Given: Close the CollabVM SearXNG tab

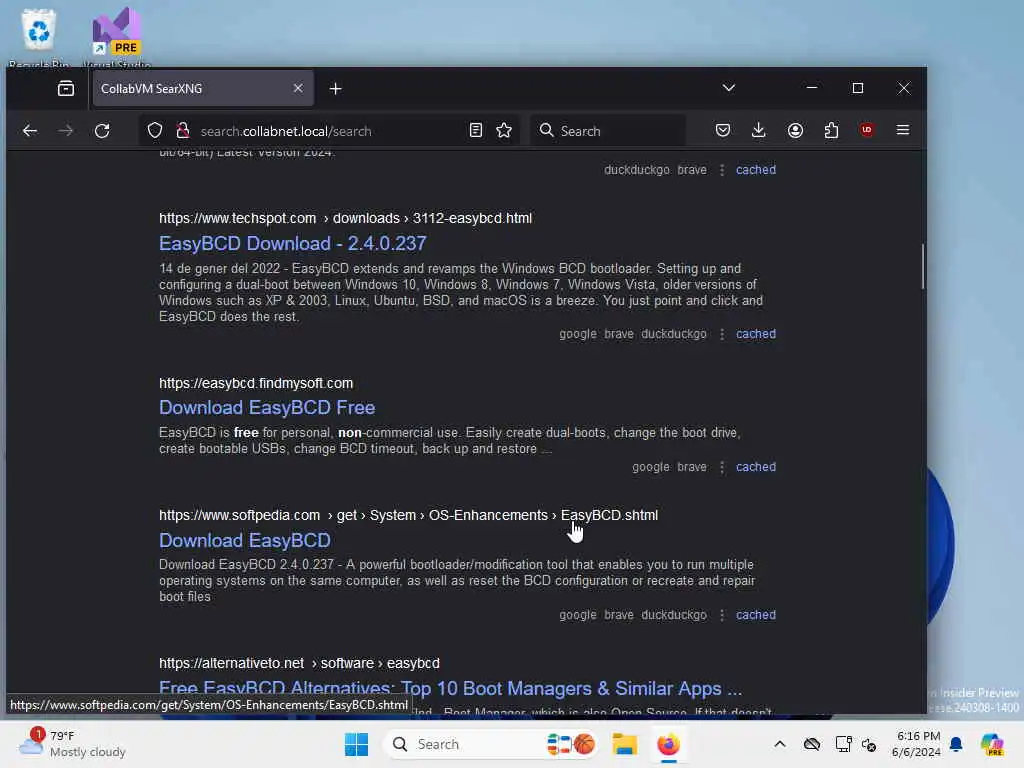Looking at the screenshot, I should pyautogui.click(x=298, y=88).
